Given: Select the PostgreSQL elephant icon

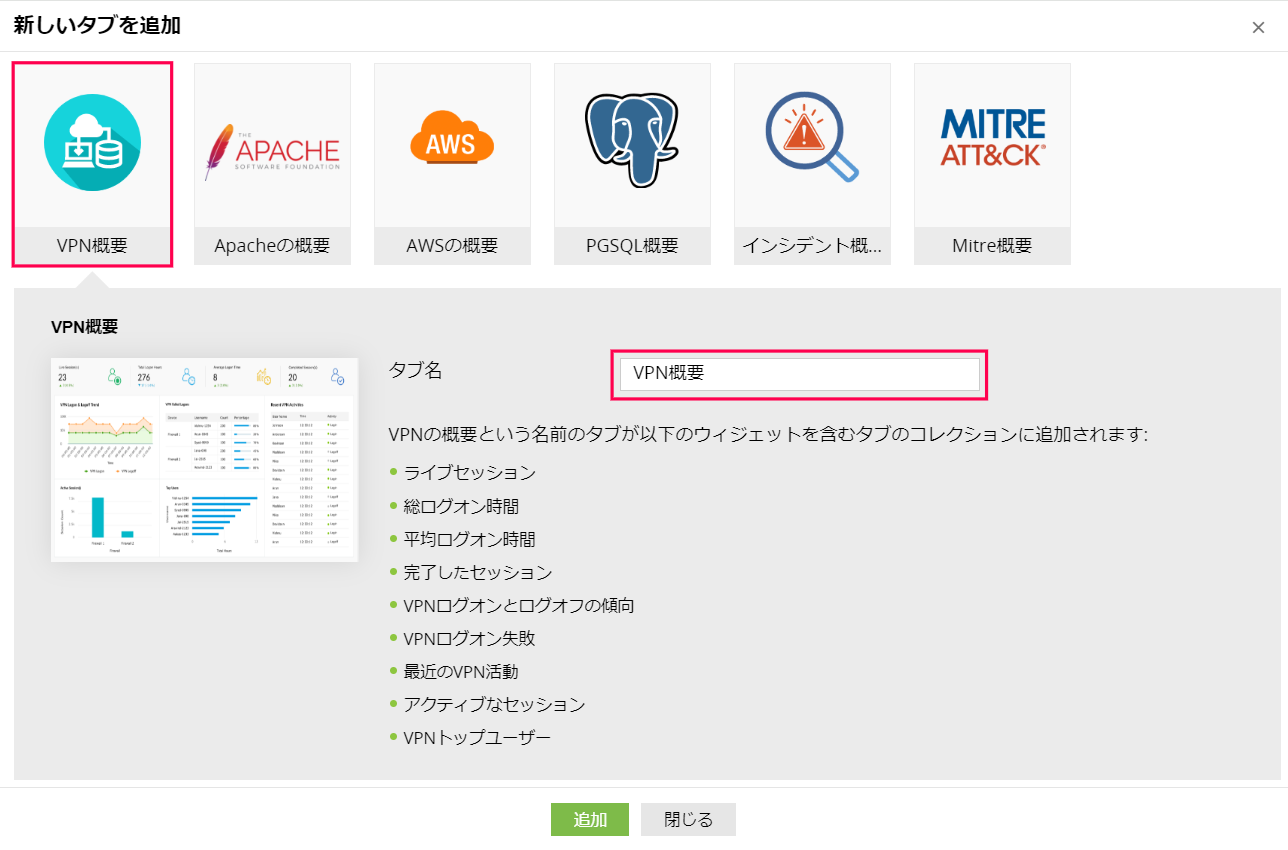Looking at the screenshot, I should coord(632,140).
